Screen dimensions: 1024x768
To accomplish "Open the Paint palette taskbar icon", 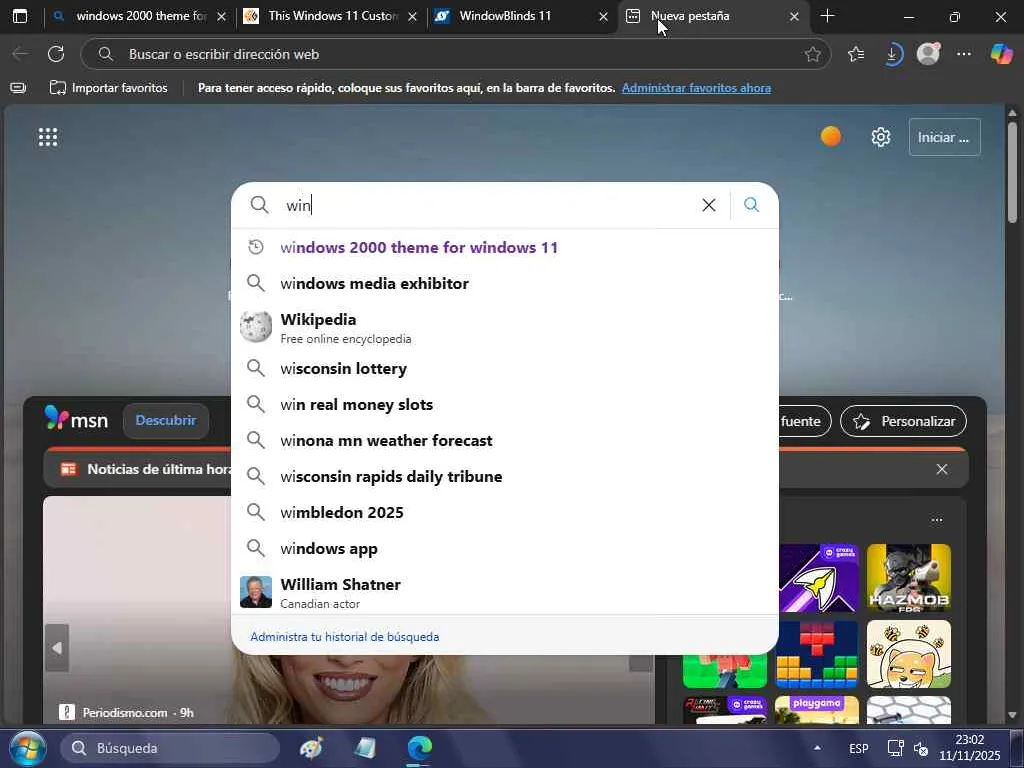I will tap(311, 748).
